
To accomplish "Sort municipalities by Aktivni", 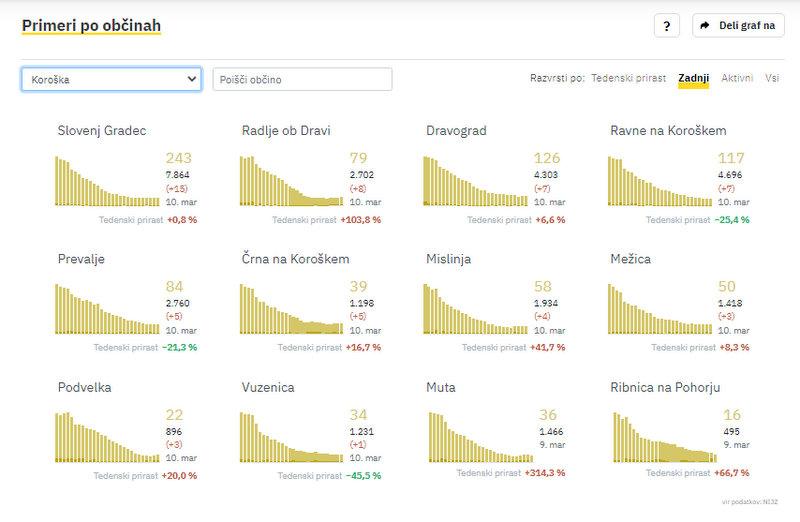I will tap(737, 78).
